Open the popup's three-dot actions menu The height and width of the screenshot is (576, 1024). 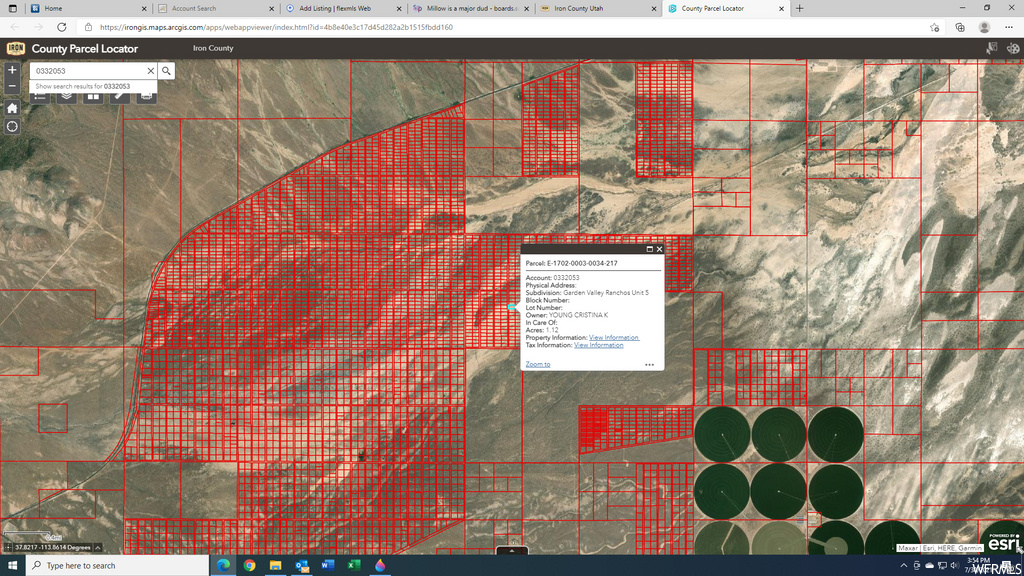click(649, 365)
